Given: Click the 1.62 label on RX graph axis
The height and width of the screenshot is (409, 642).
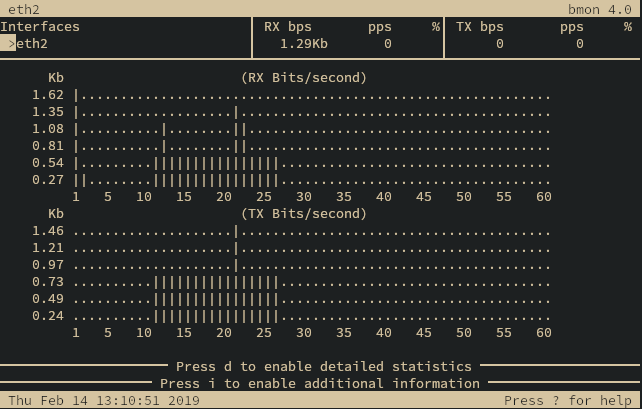Looking at the screenshot, I should pos(48,96).
